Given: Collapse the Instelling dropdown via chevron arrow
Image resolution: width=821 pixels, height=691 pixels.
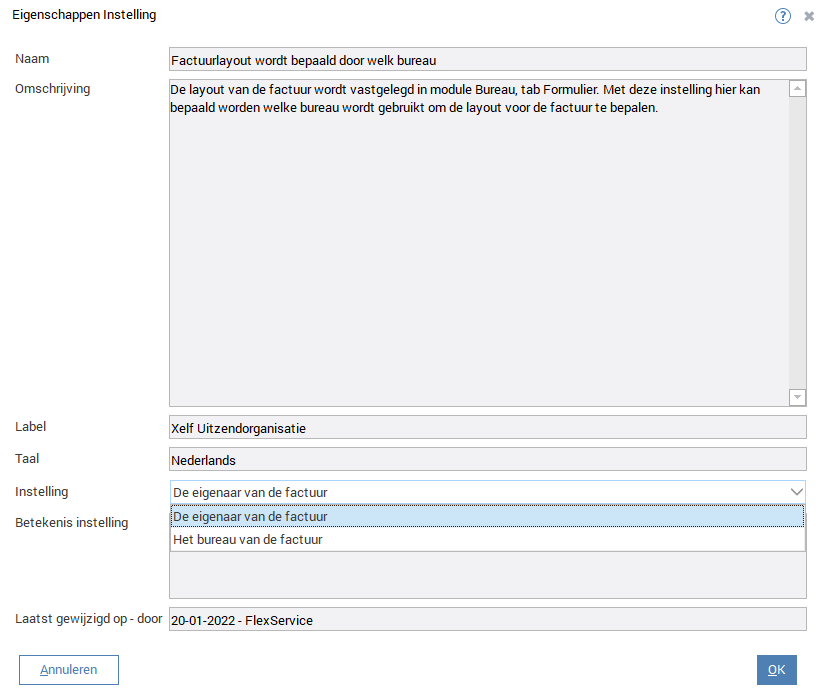Looking at the screenshot, I should click(796, 492).
